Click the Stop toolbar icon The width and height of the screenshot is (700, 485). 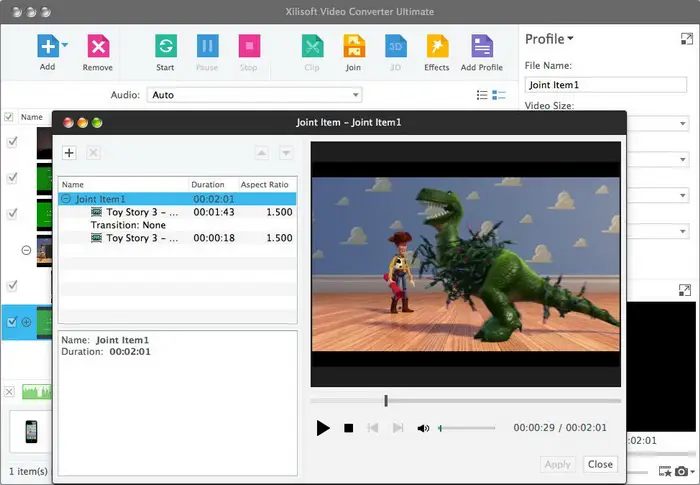[249, 46]
